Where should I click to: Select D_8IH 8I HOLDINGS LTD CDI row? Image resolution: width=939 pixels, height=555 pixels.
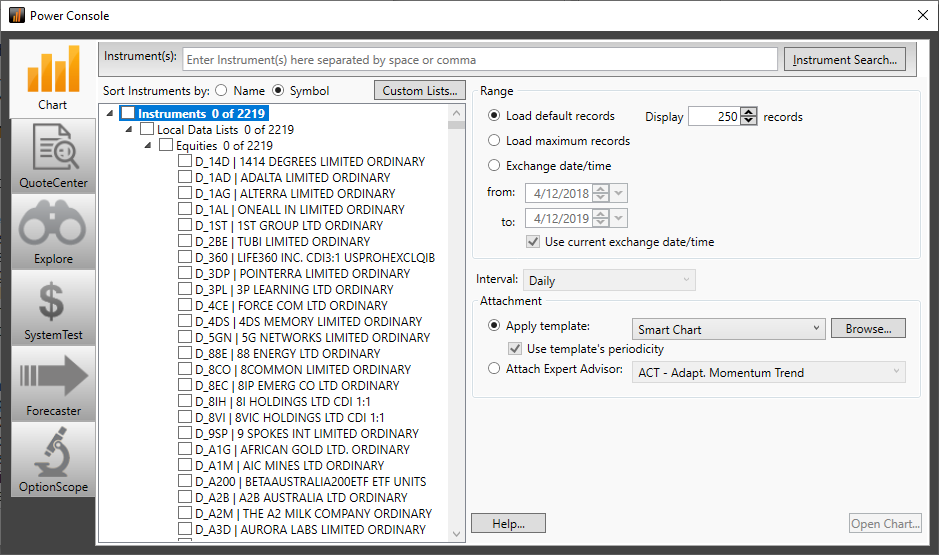283,402
